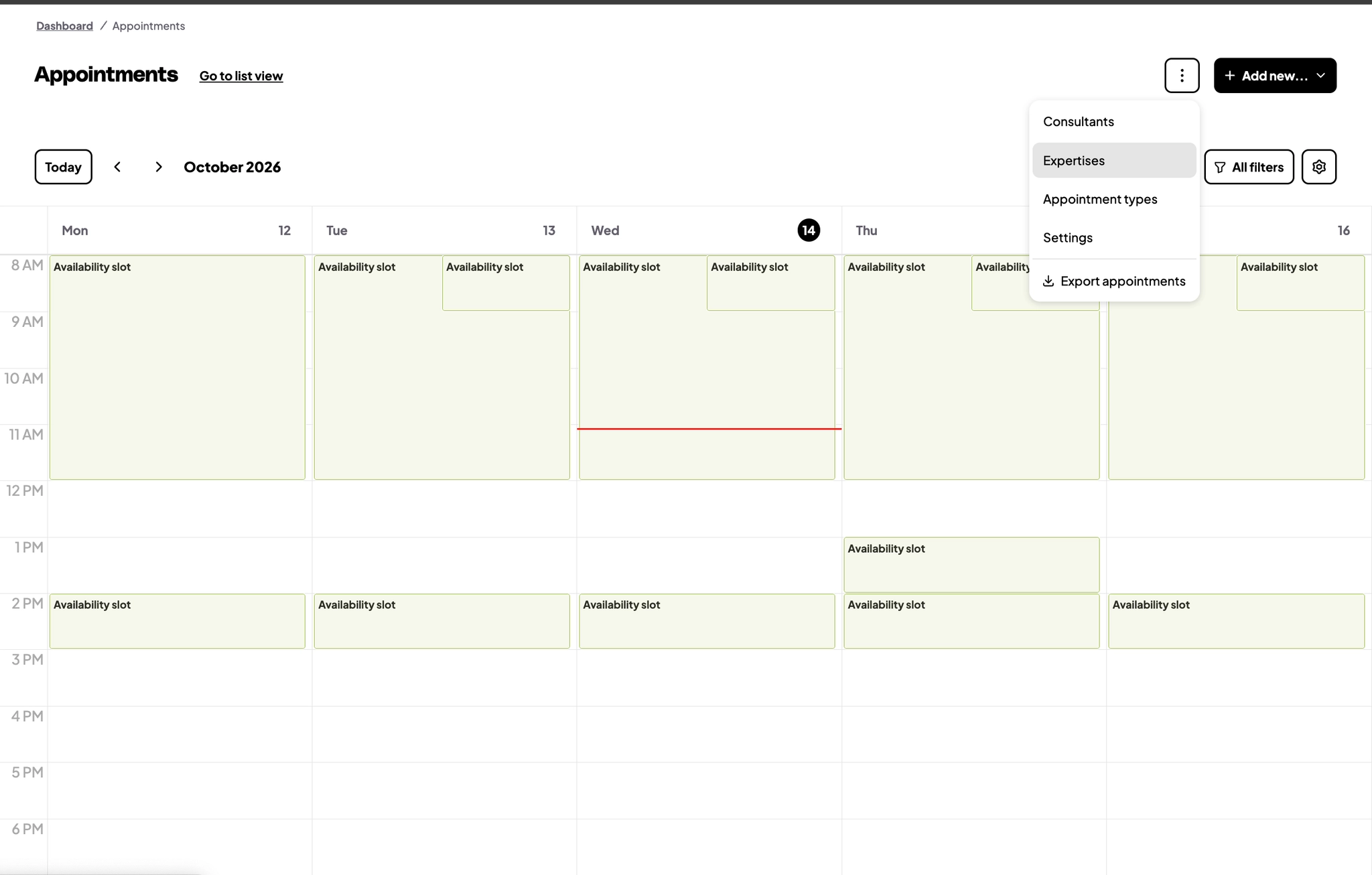Switch to list view via link

coord(241,76)
